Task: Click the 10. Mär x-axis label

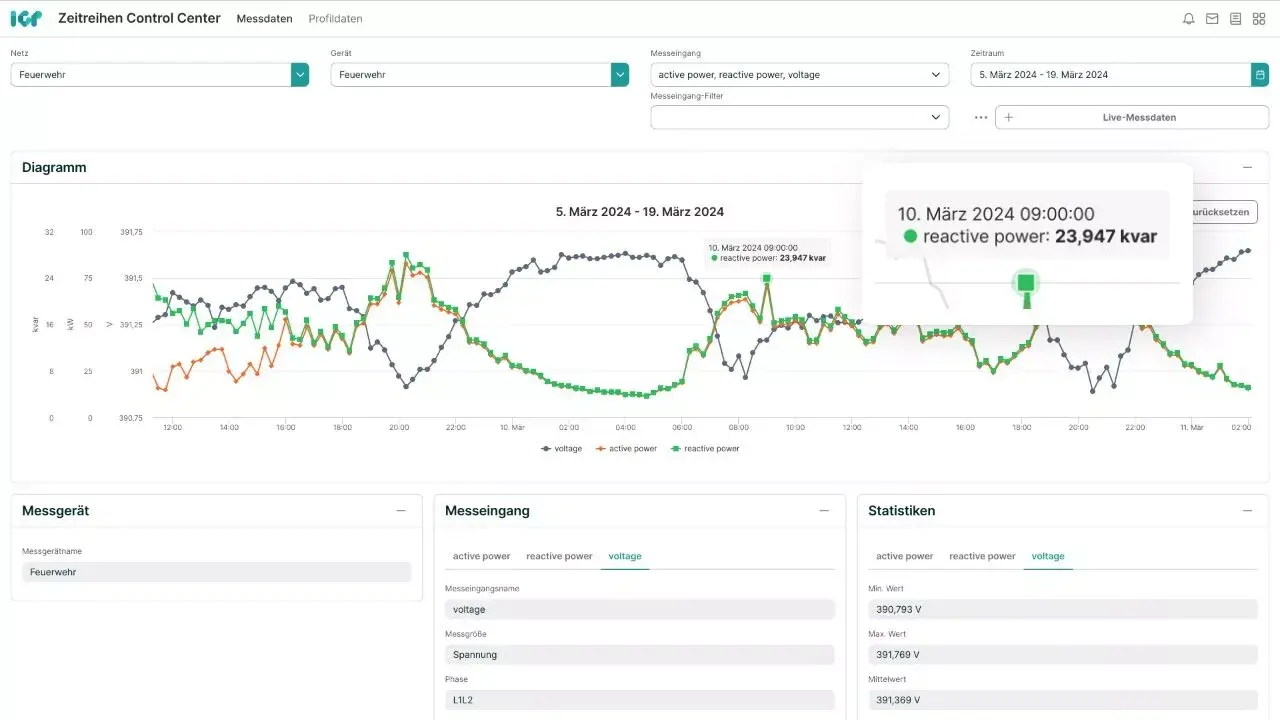Action: click(512, 427)
